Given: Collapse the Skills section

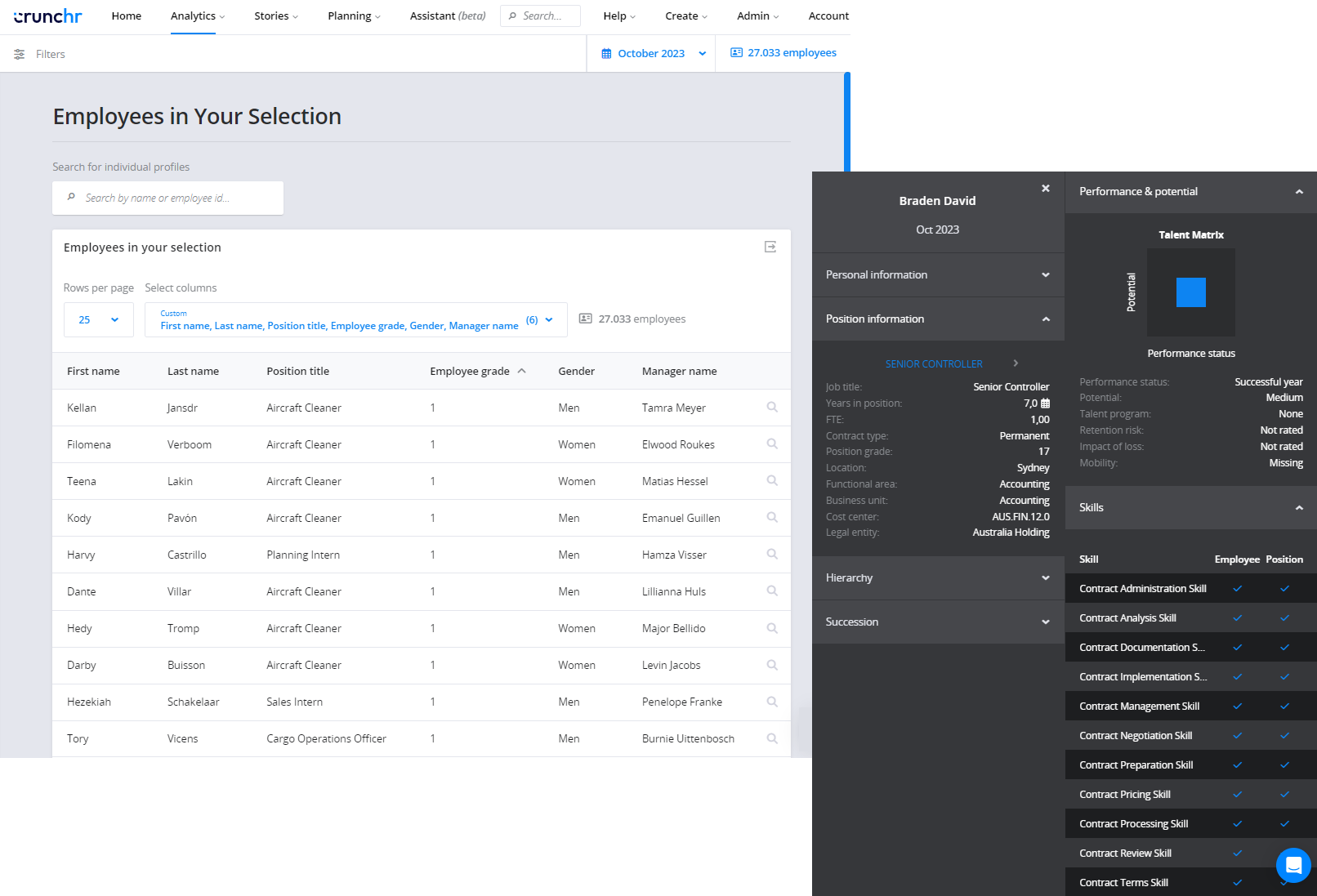Looking at the screenshot, I should (1191, 508).
